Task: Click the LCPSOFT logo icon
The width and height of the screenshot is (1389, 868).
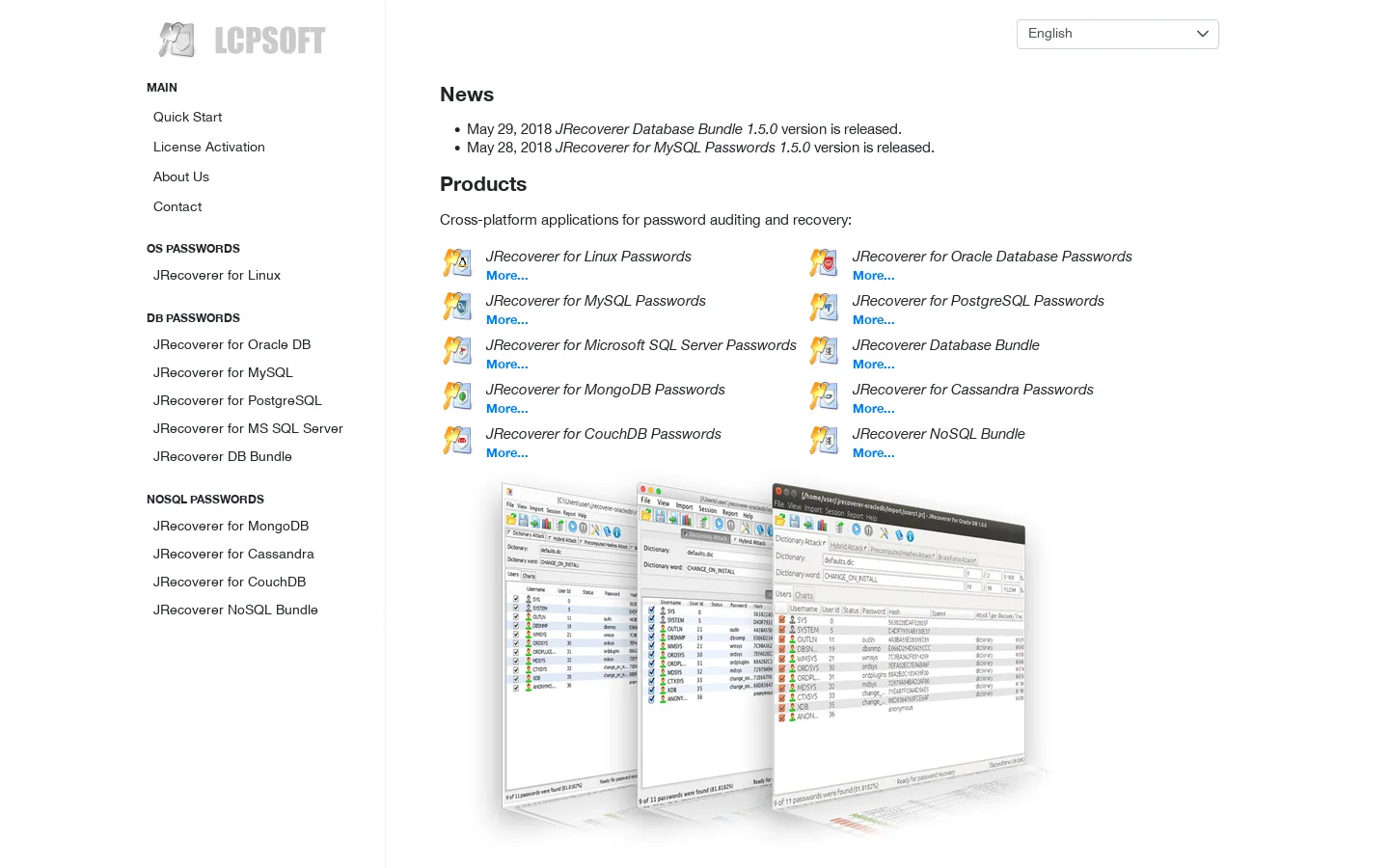Action: point(177,40)
